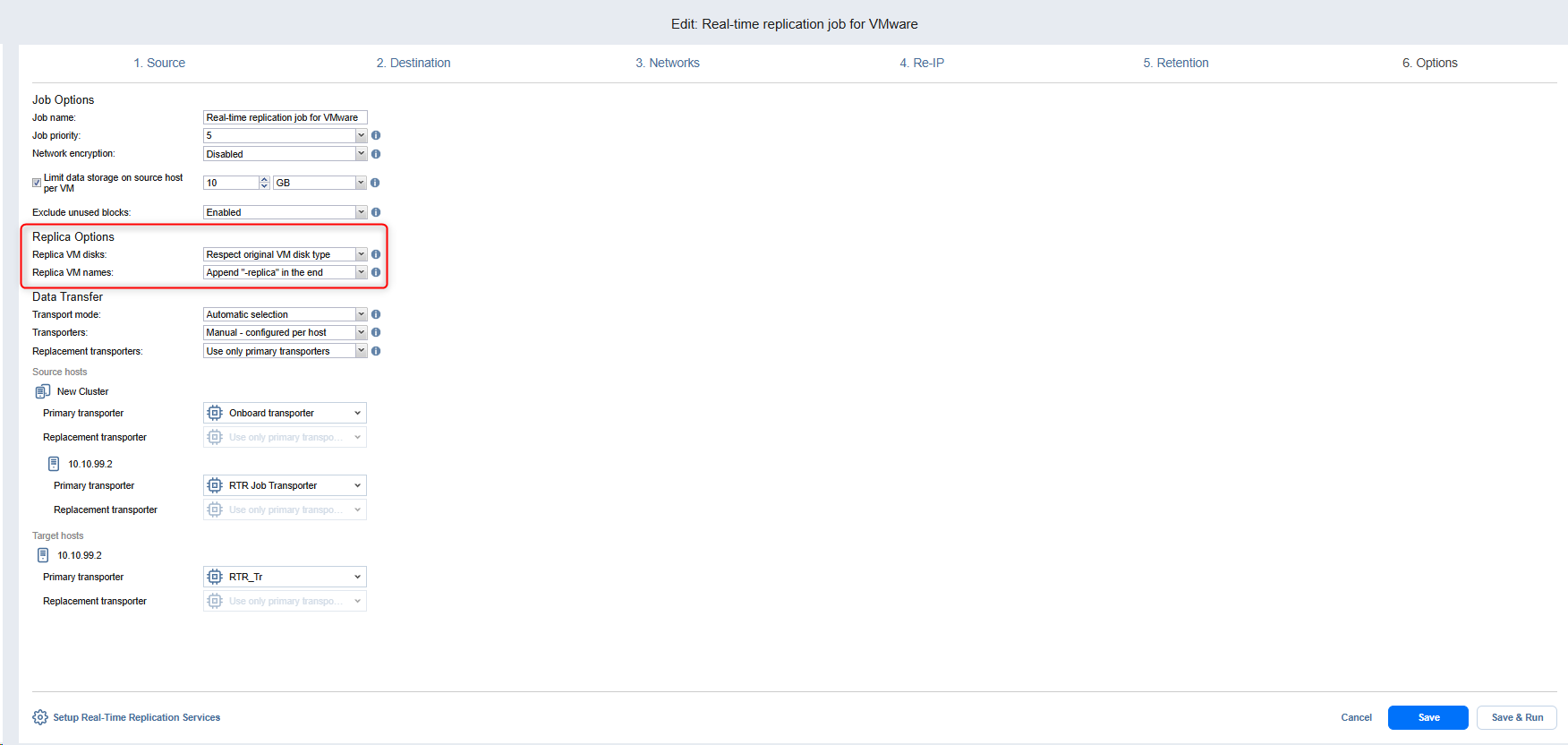Click info icon next to Replacement transporters
1568x745 pixels.
point(376,351)
